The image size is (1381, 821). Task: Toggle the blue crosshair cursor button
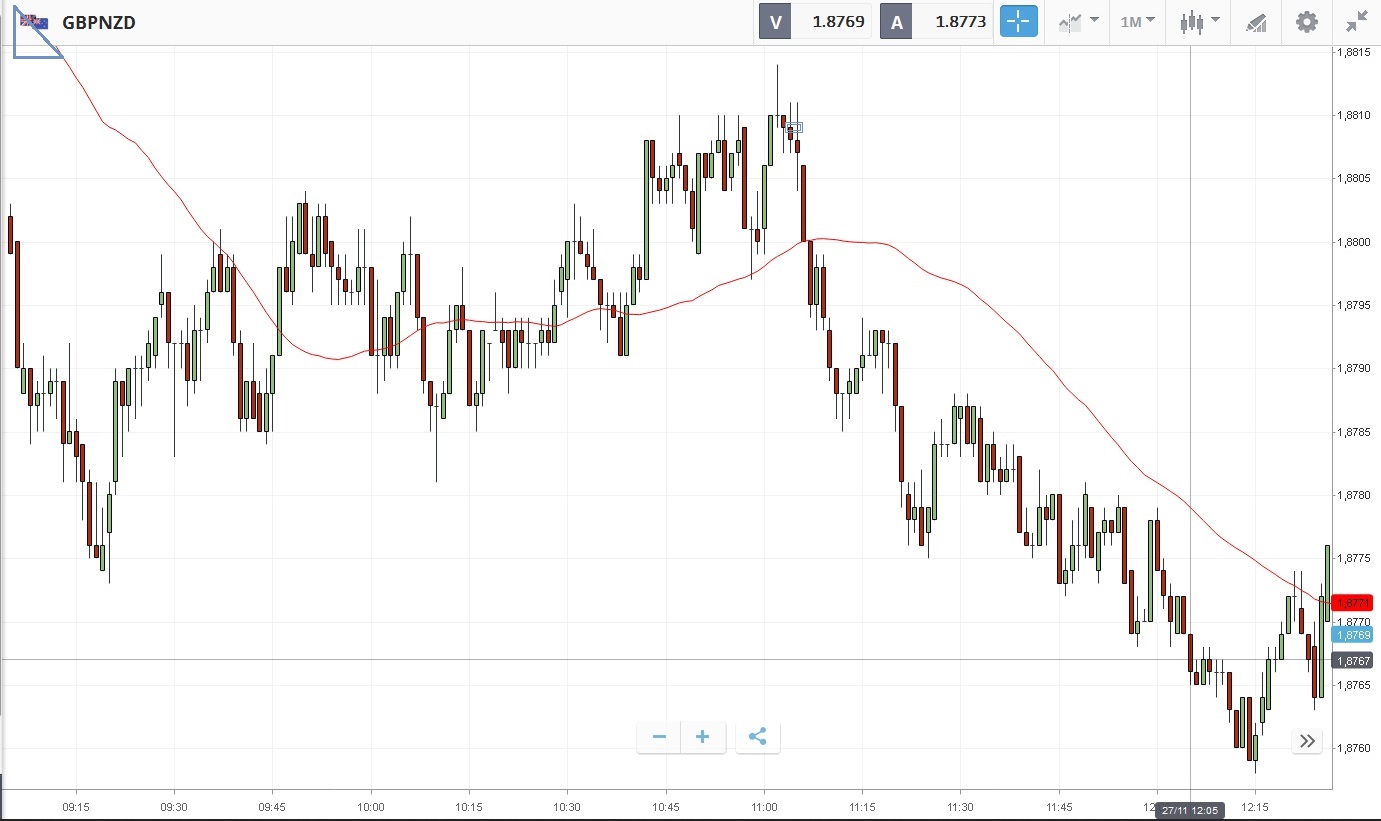[1019, 22]
